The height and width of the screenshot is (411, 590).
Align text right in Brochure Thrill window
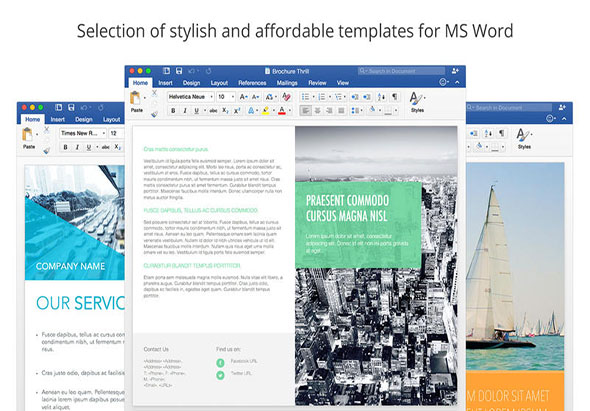[x=329, y=111]
